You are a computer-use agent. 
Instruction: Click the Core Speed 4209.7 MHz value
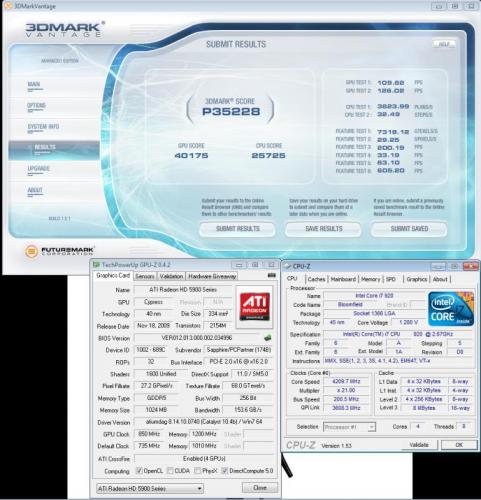pos(346,381)
